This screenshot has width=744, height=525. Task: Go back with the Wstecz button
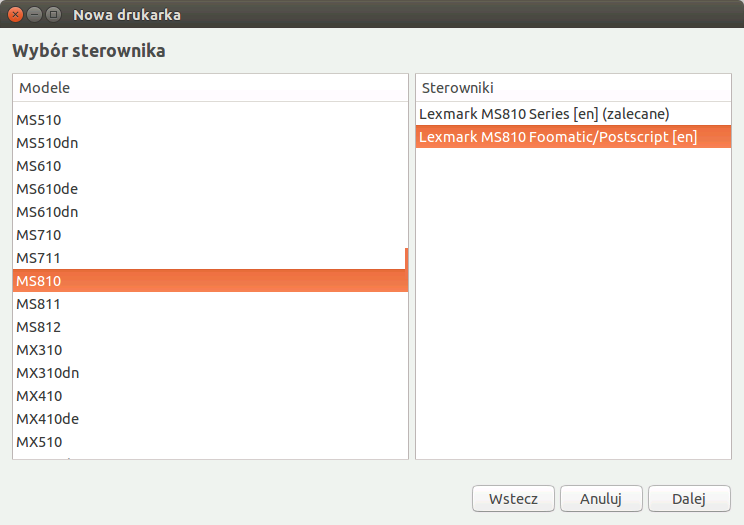click(513, 498)
